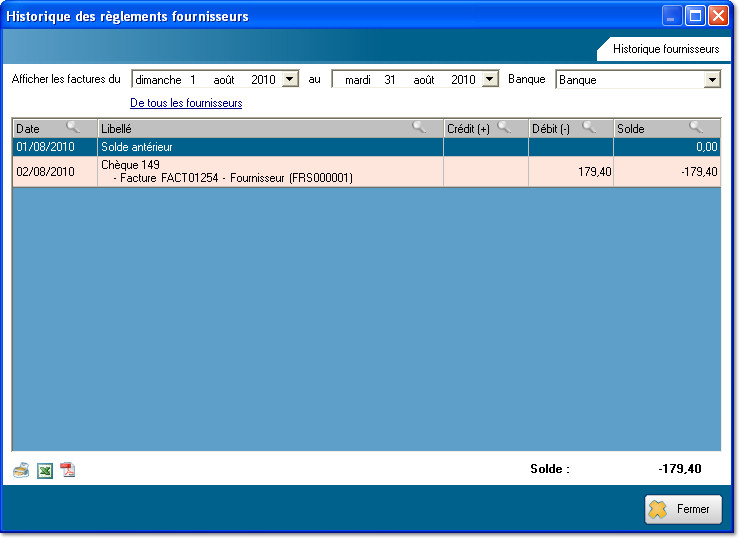Image resolution: width=744 pixels, height=543 pixels.
Task: Select the Historique fournisseurs tab
Action: (x=665, y=48)
